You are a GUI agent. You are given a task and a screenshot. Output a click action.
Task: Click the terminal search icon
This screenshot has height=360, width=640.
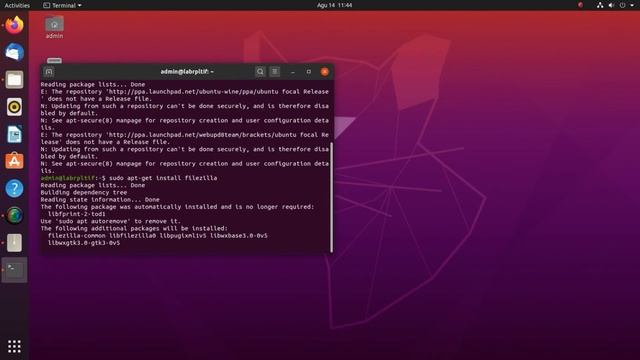(260, 72)
